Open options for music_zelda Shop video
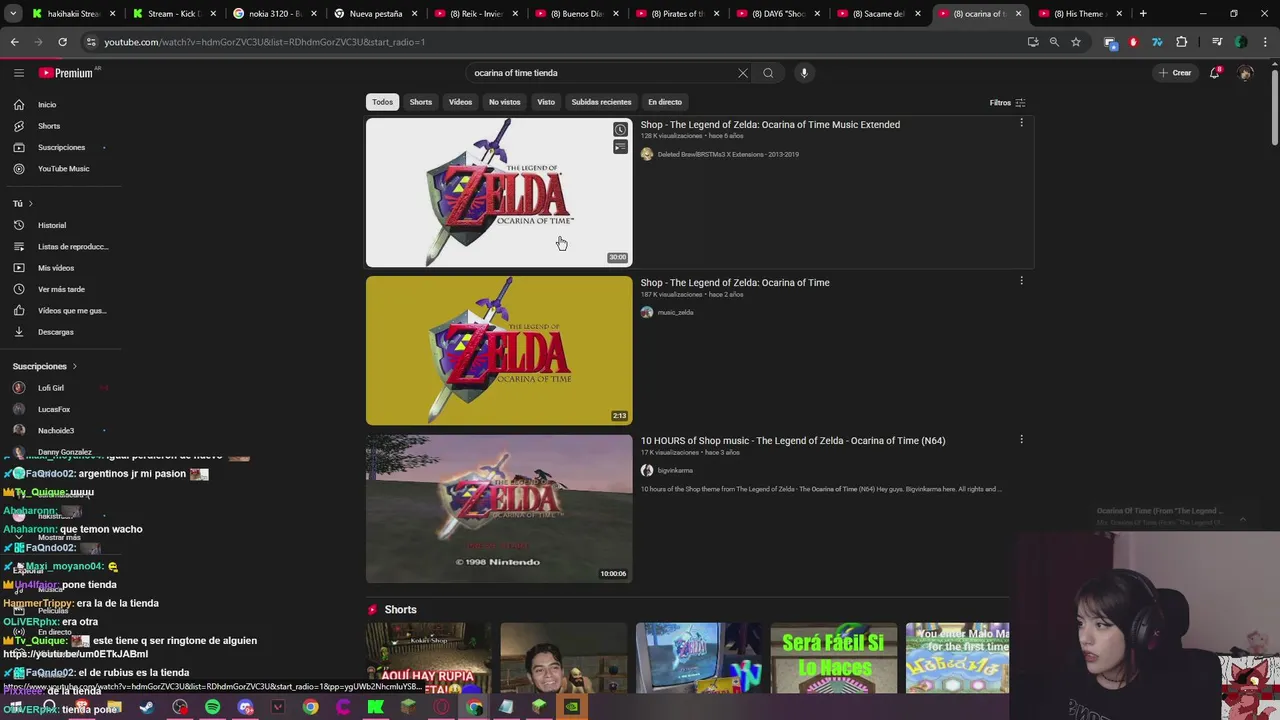The height and width of the screenshot is (720, 1280). pyautogui.click(x=1021, y=281)
